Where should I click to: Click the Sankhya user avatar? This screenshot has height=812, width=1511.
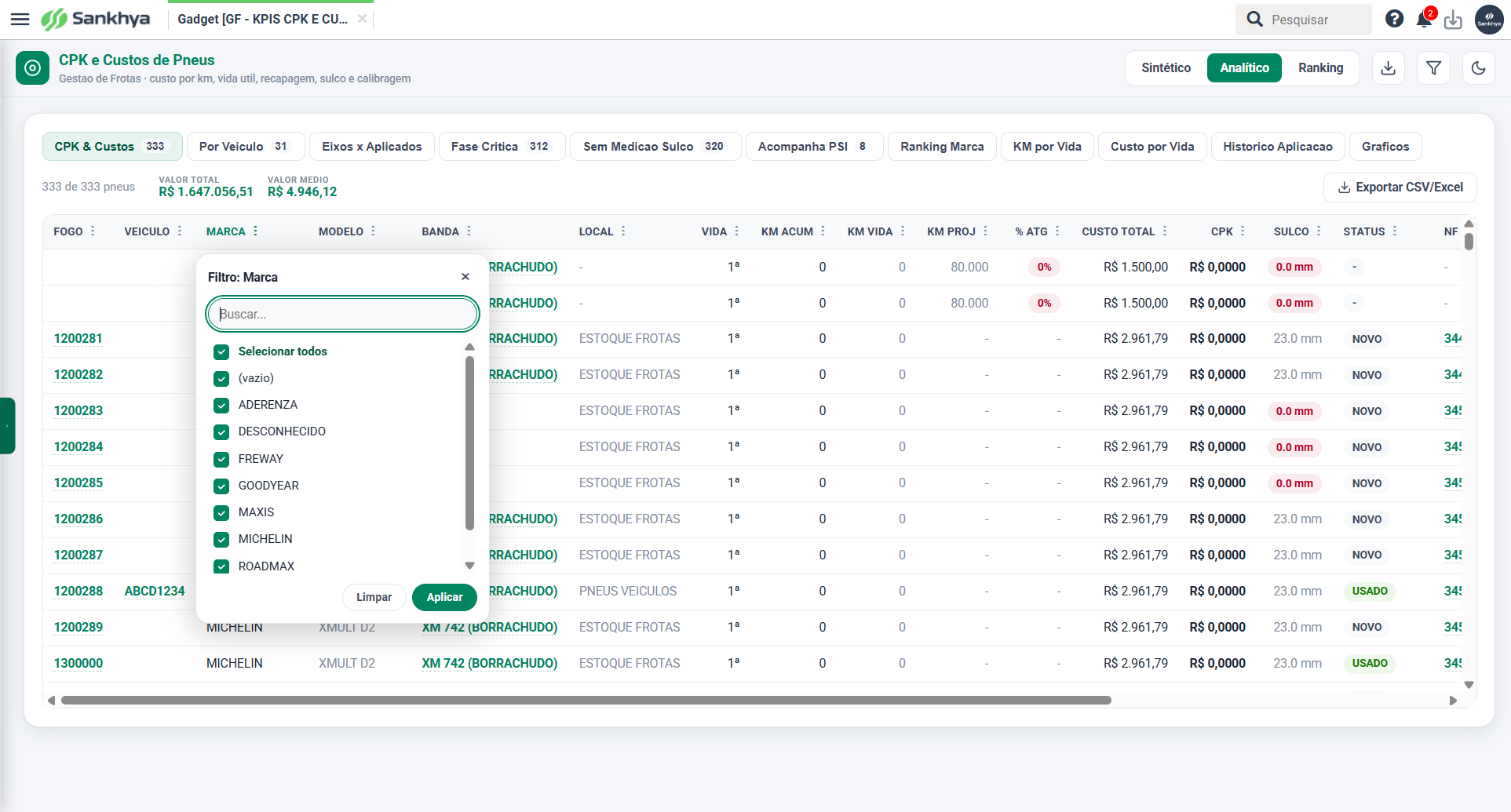(1489, 20)
